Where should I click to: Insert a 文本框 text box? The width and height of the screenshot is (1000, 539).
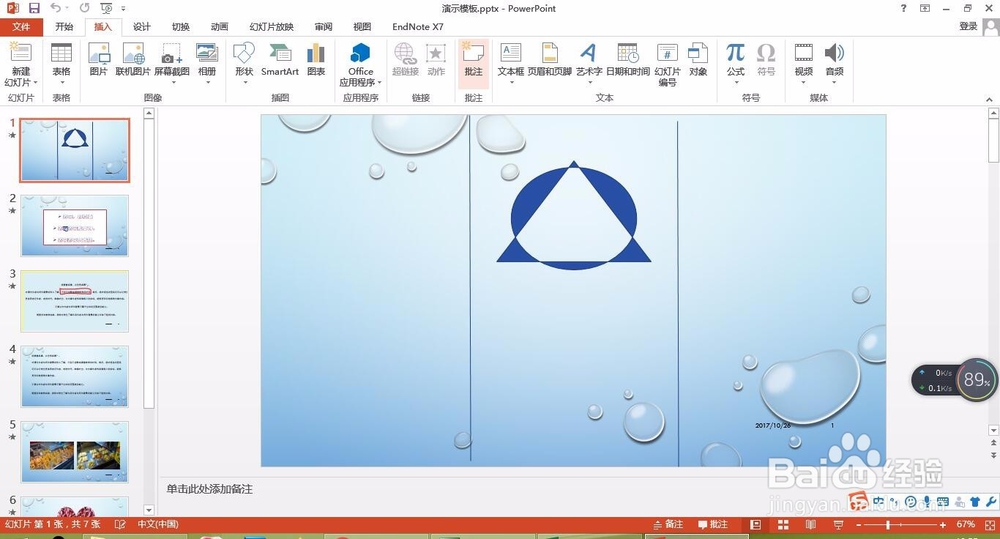click(510, 53)
